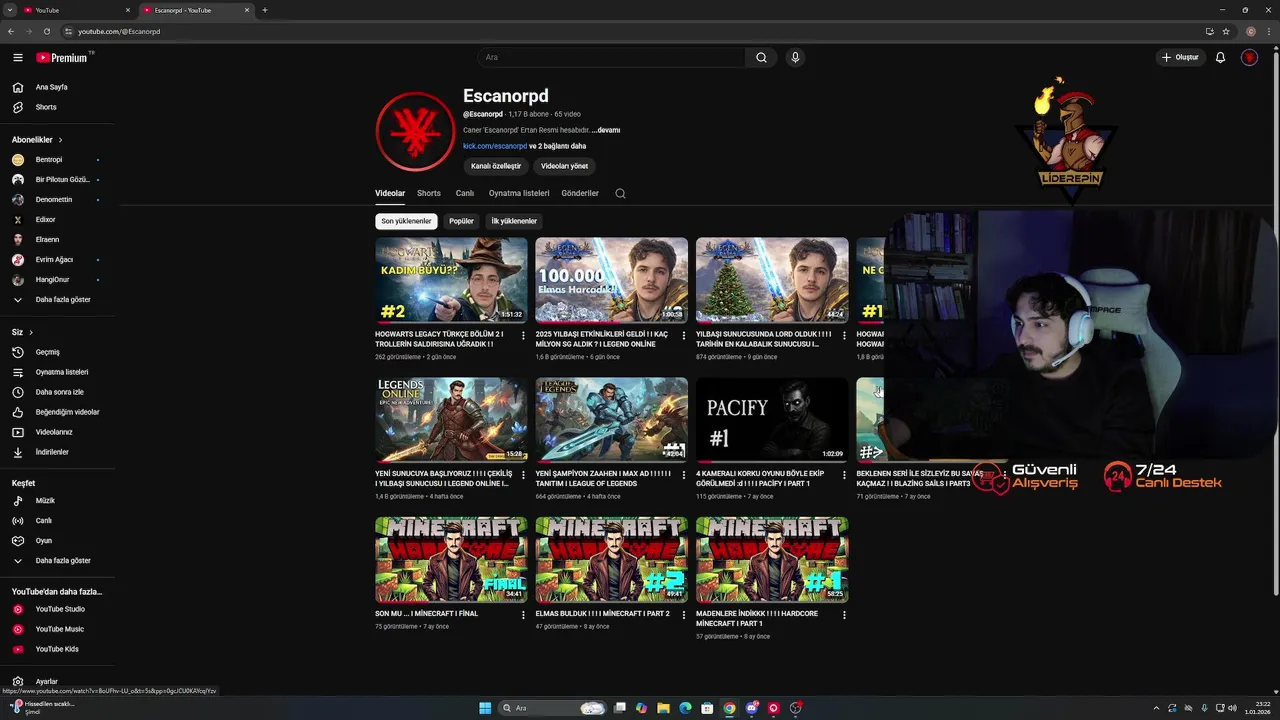Bookmark this page with star icon

click(x=1226, y=31)
